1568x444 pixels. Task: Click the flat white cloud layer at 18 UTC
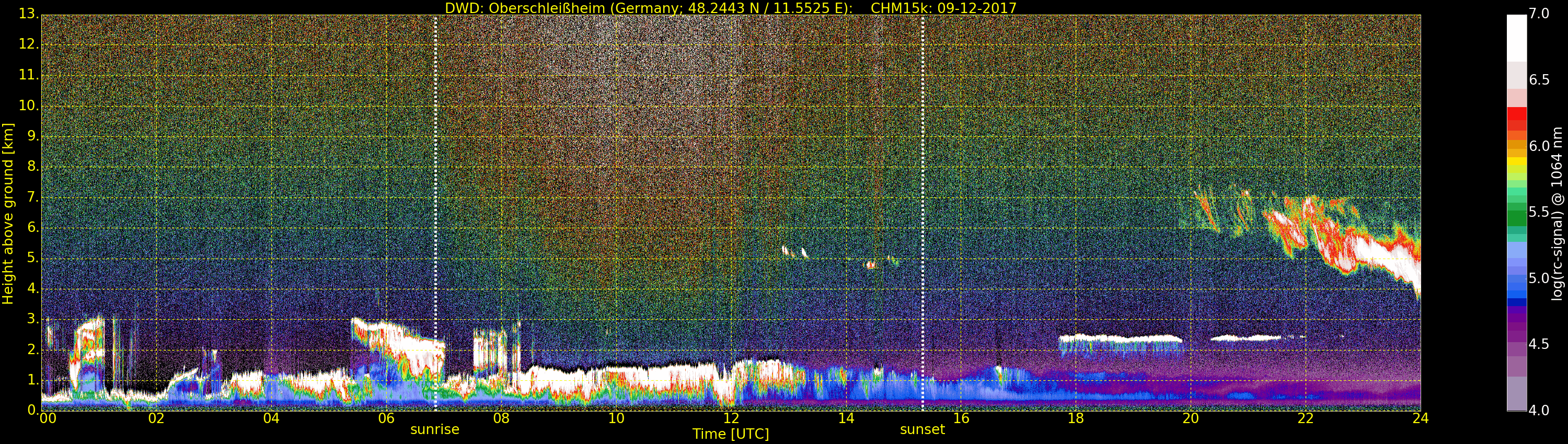pos(1120,338)
